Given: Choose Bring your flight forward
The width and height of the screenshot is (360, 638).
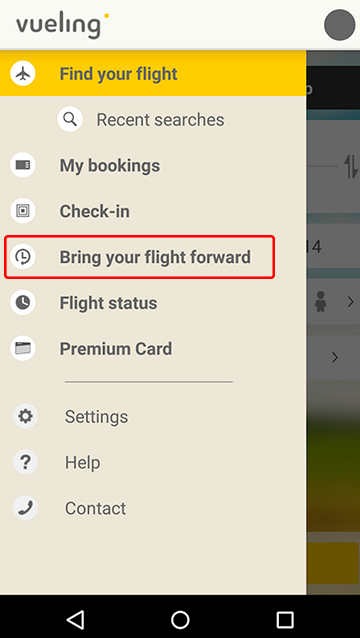Looking at the screenshot, I should point(140,257).
